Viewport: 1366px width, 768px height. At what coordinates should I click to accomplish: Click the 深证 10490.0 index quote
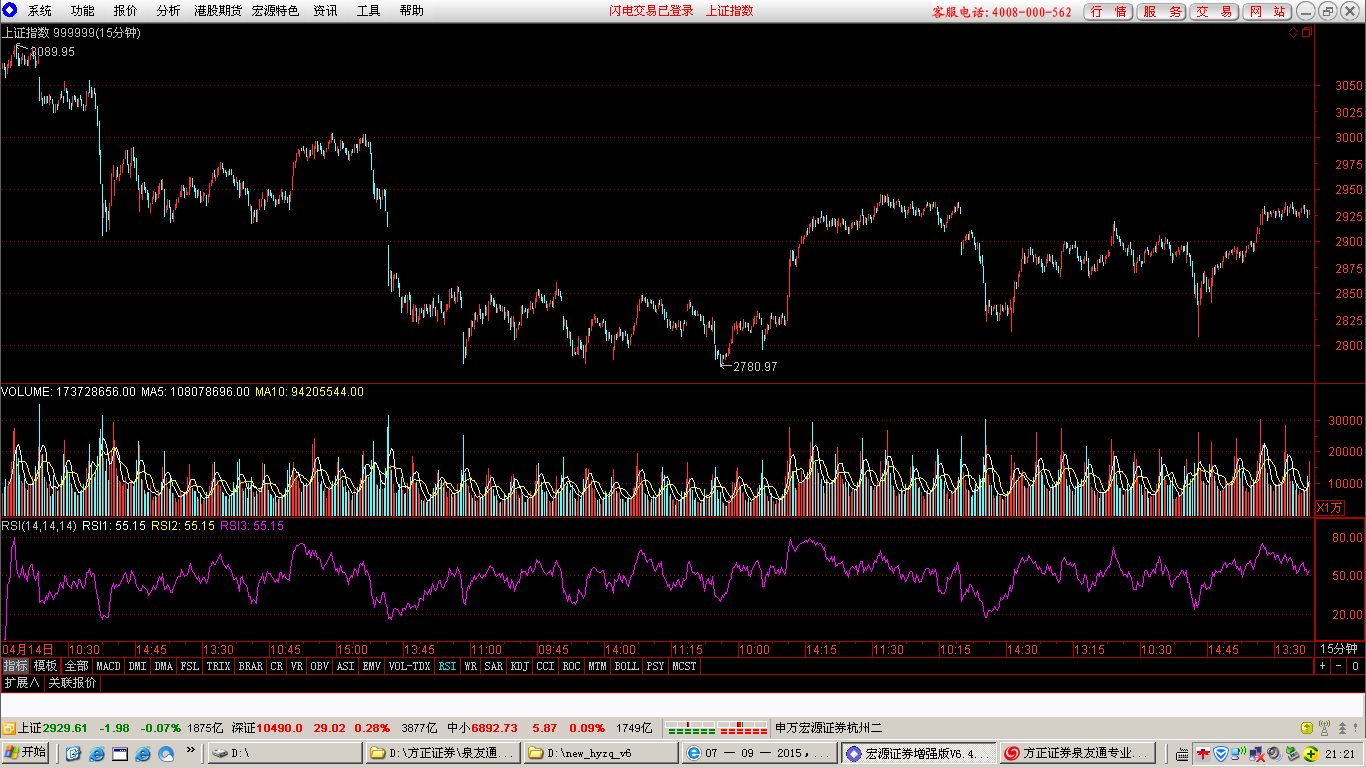(x=267, y=728)
